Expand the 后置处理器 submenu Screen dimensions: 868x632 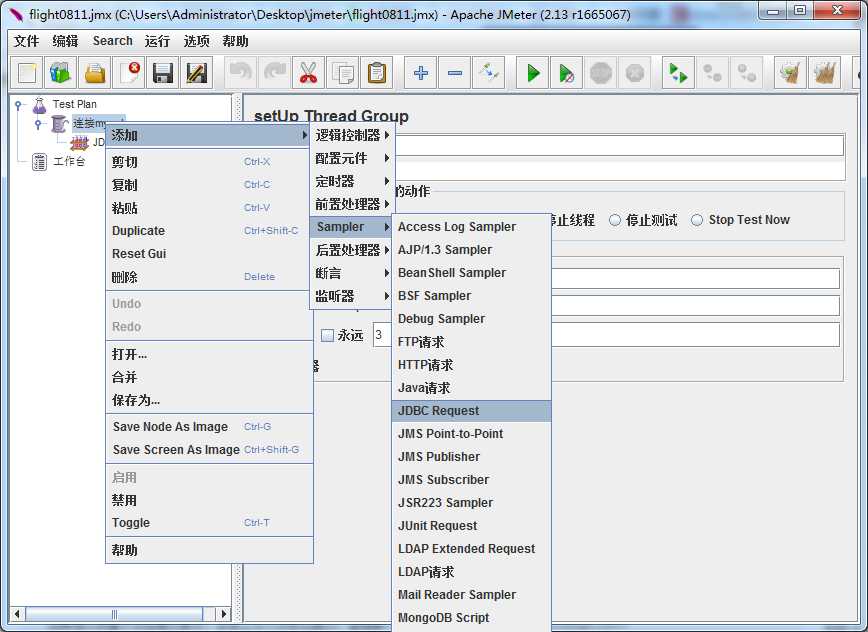coord(352,250)
